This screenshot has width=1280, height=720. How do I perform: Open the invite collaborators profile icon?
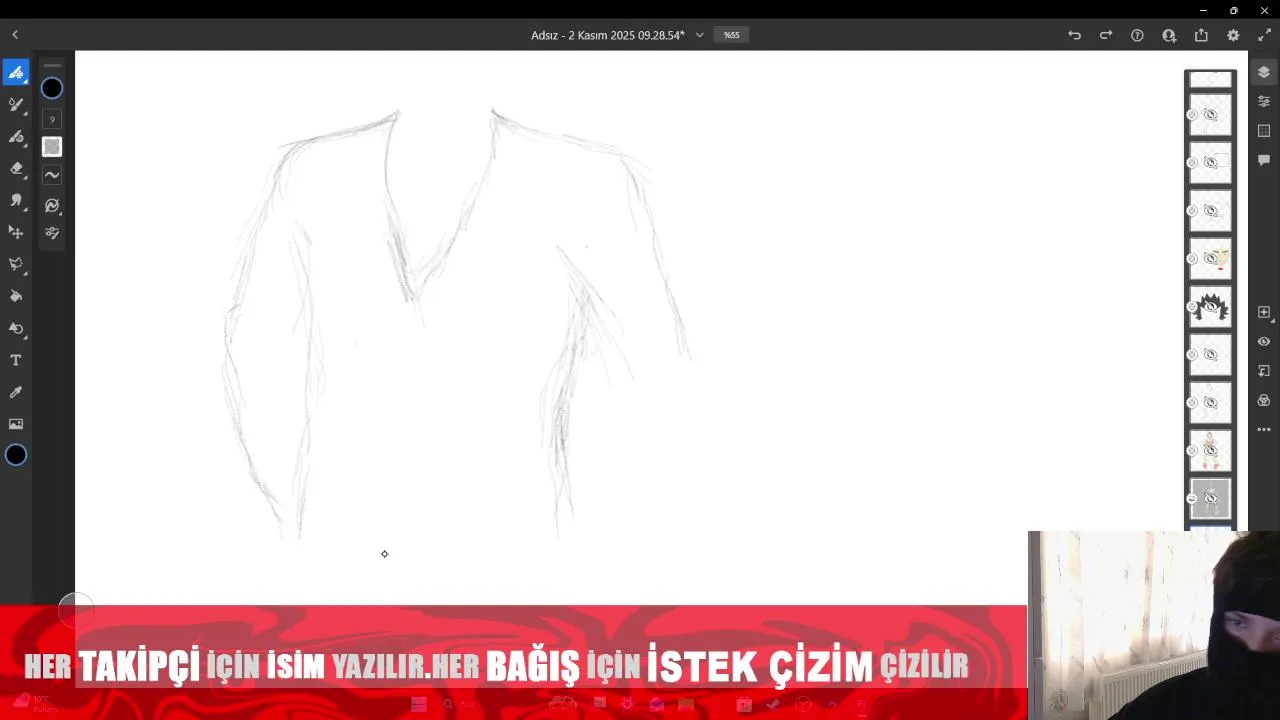[x=1169, y=35]
